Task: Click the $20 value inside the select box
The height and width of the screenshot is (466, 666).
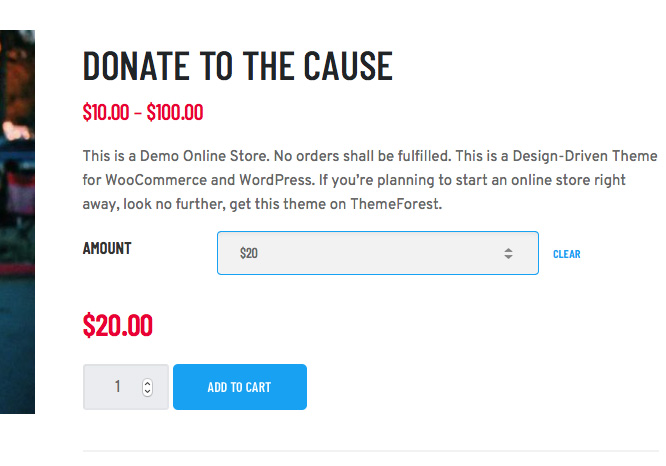Action: pyautogui.click(x=248, y=253)
